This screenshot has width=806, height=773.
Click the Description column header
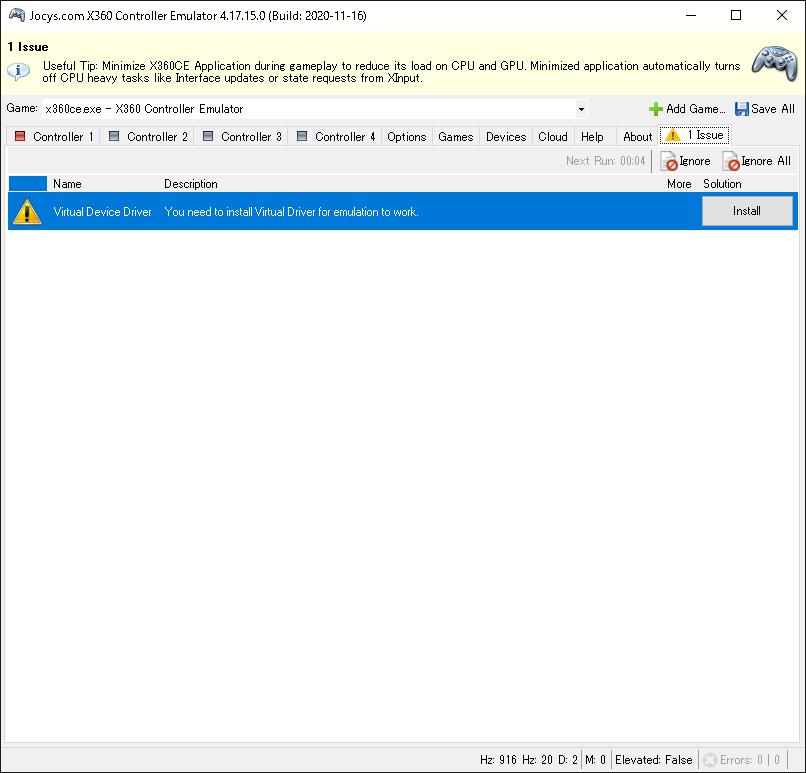coord(191,184)
